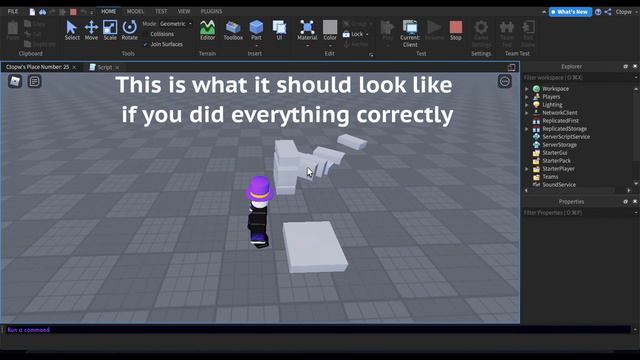640x360 pixels.
Task: Open the Color picker swatch
Action: coord(330,27)
